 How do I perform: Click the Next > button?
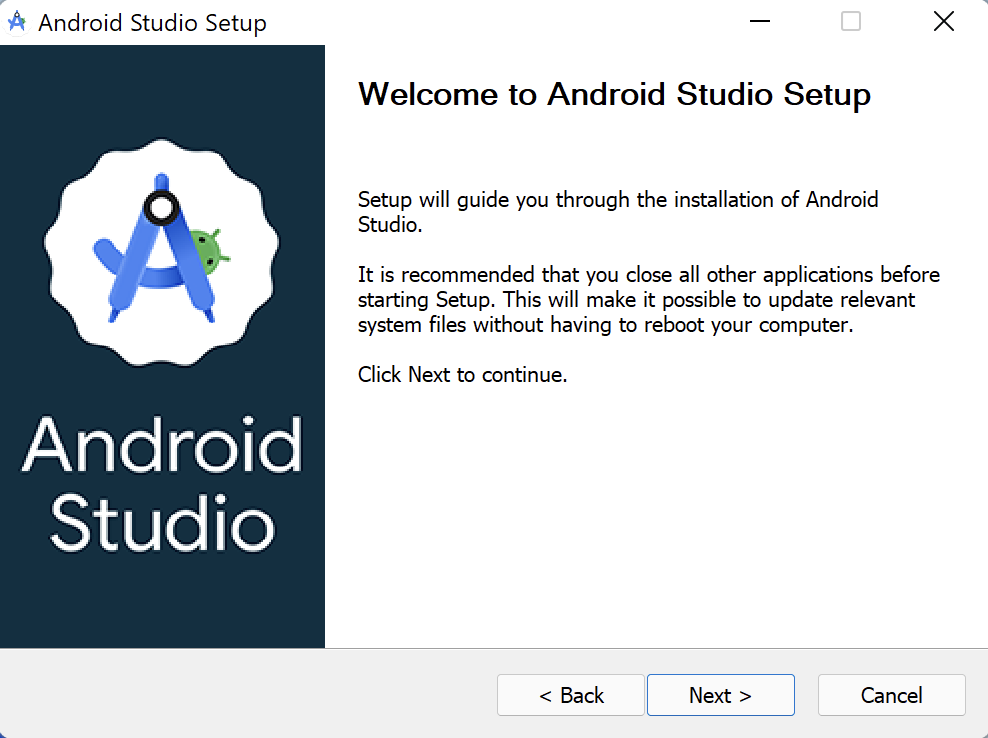[x=720, y=695]
